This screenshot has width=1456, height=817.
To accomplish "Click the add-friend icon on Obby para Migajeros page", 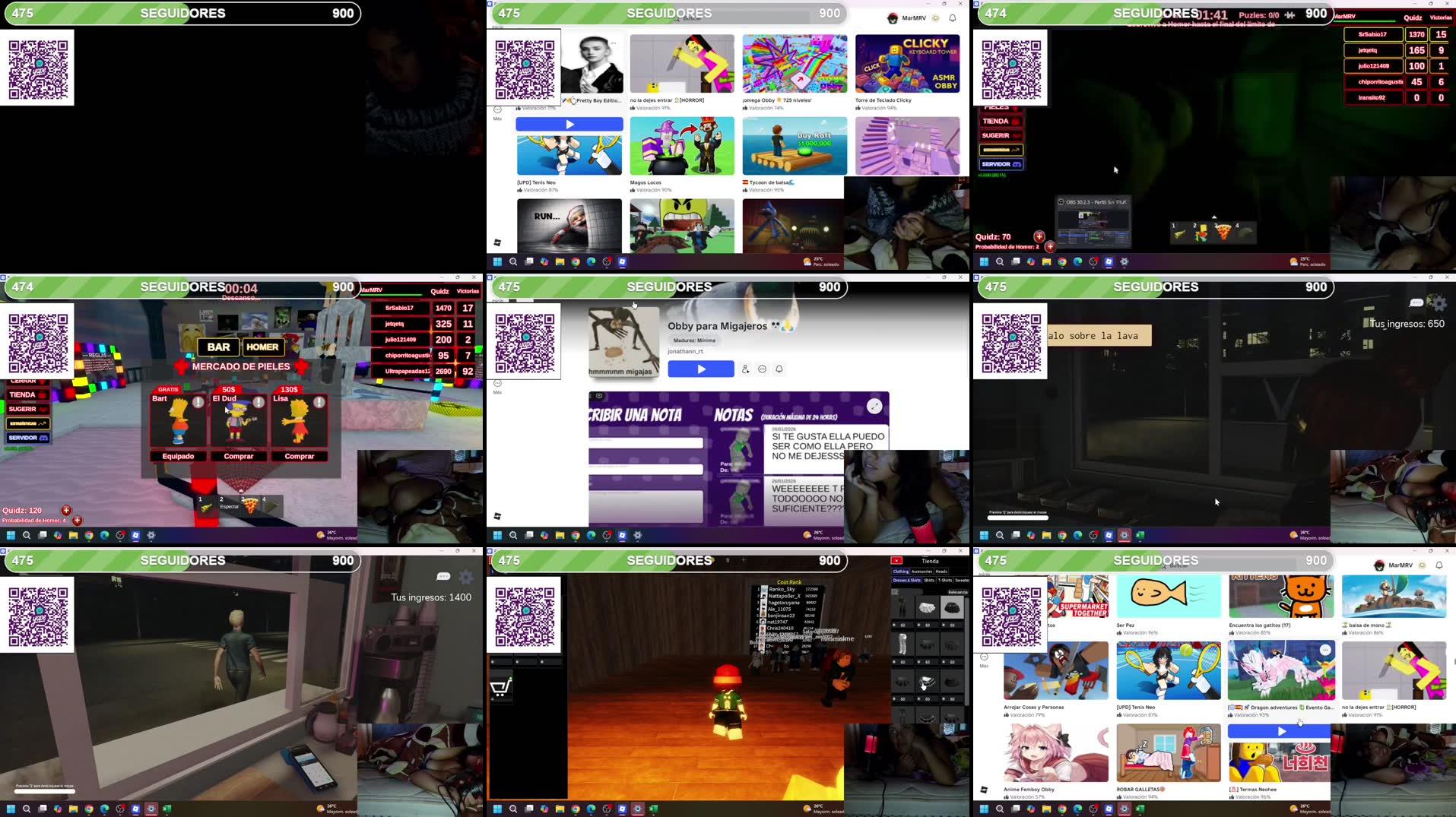I will pyautogui.click(x=746, y=369).
